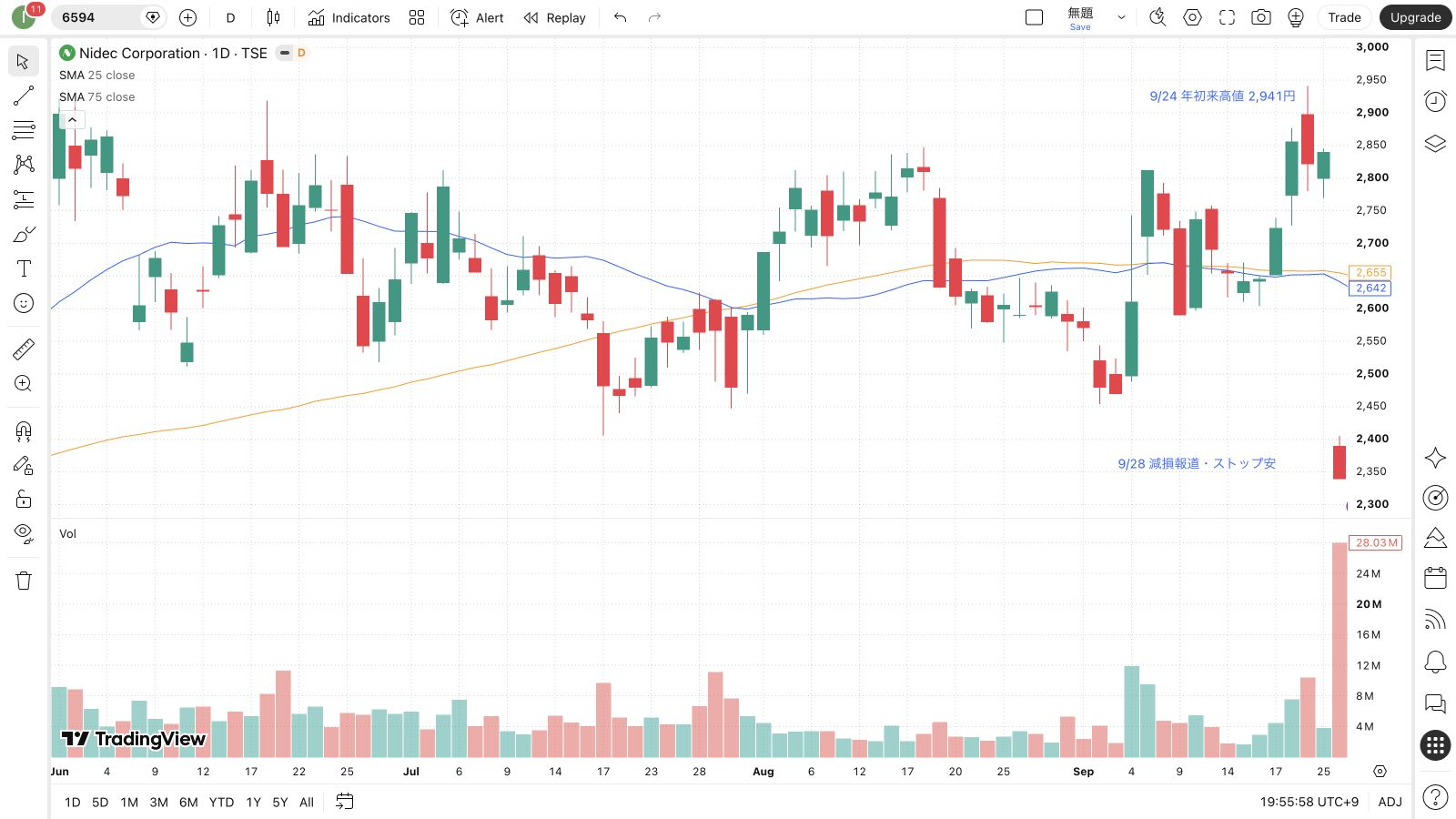Viewport: 1456px width, 819px height.
Task: Click the 6594 symbol search field
Action: point(107,17)
